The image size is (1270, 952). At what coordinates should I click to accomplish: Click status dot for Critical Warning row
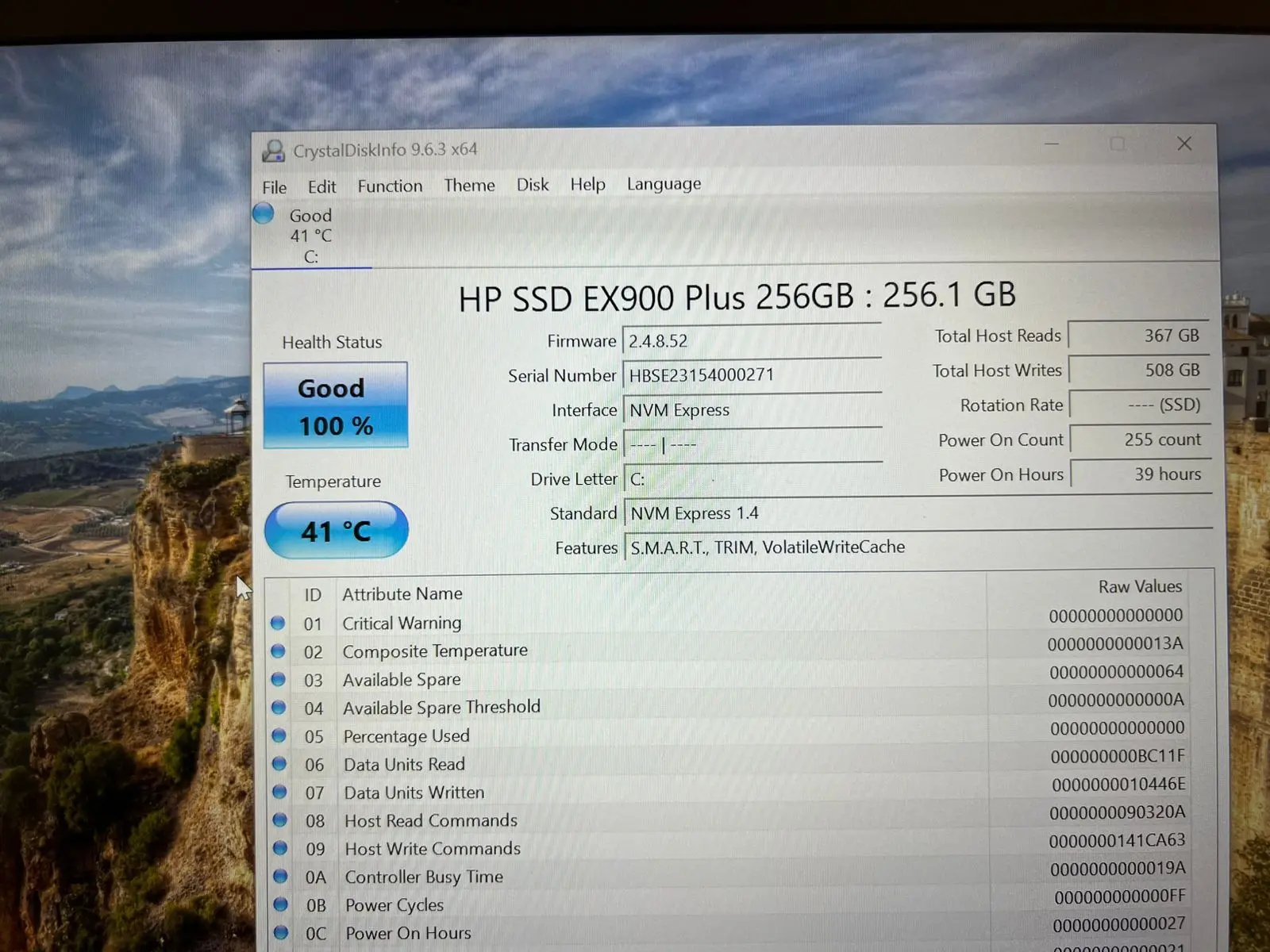click(x=277, y=623)
